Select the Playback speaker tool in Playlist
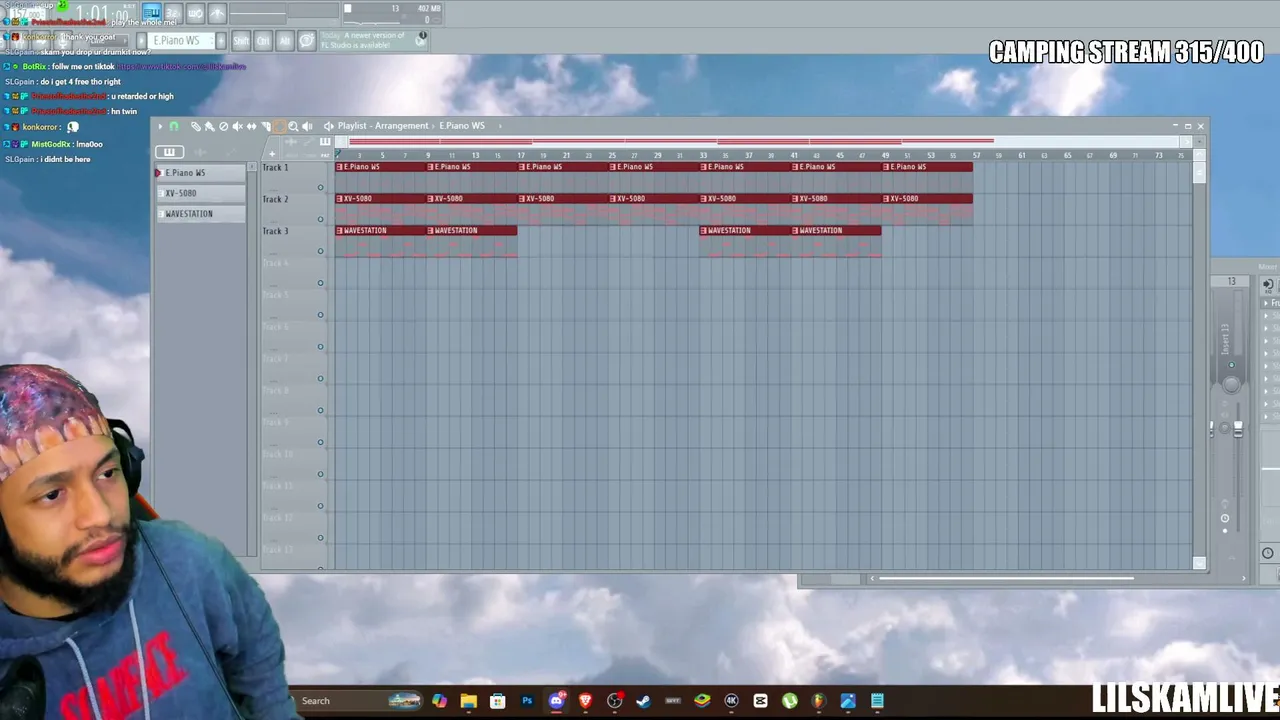1280x720 pixels. click(x=307, y=126)
